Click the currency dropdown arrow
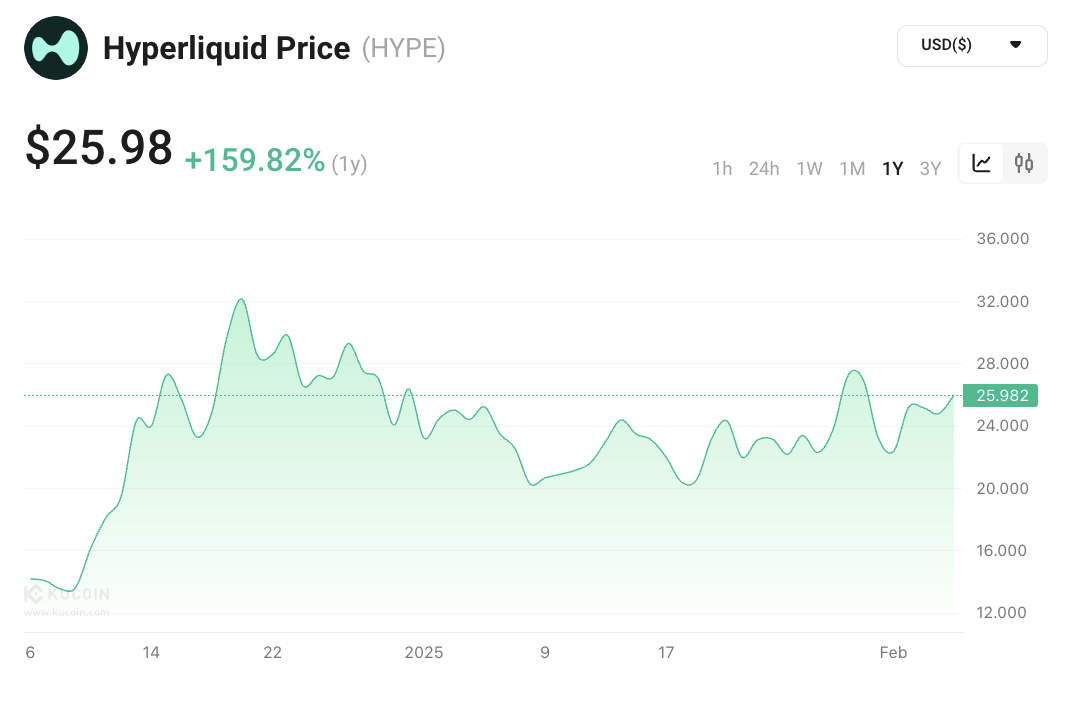Image resolution: width=1072 pixels, height=708 pixels. (x=1016, y=45)
